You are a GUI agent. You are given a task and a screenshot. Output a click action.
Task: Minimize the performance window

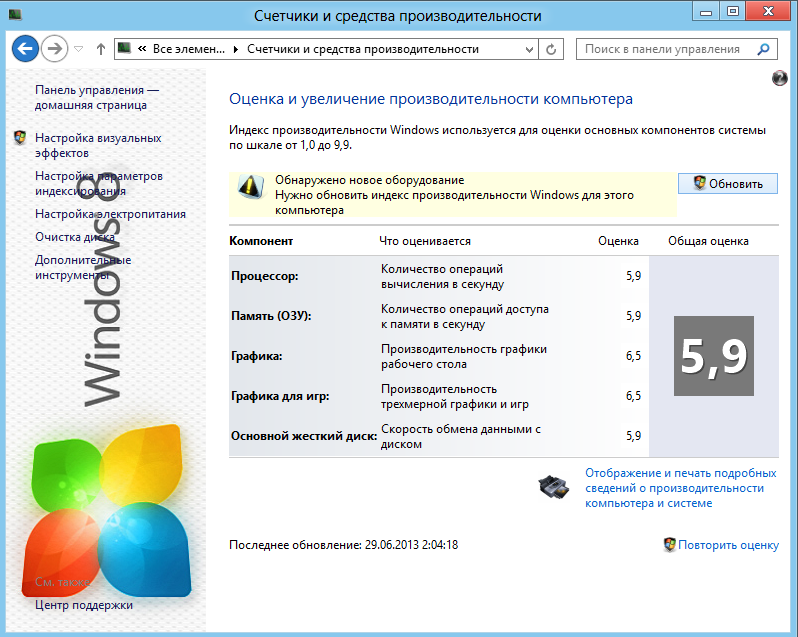[x=706, y=11]
